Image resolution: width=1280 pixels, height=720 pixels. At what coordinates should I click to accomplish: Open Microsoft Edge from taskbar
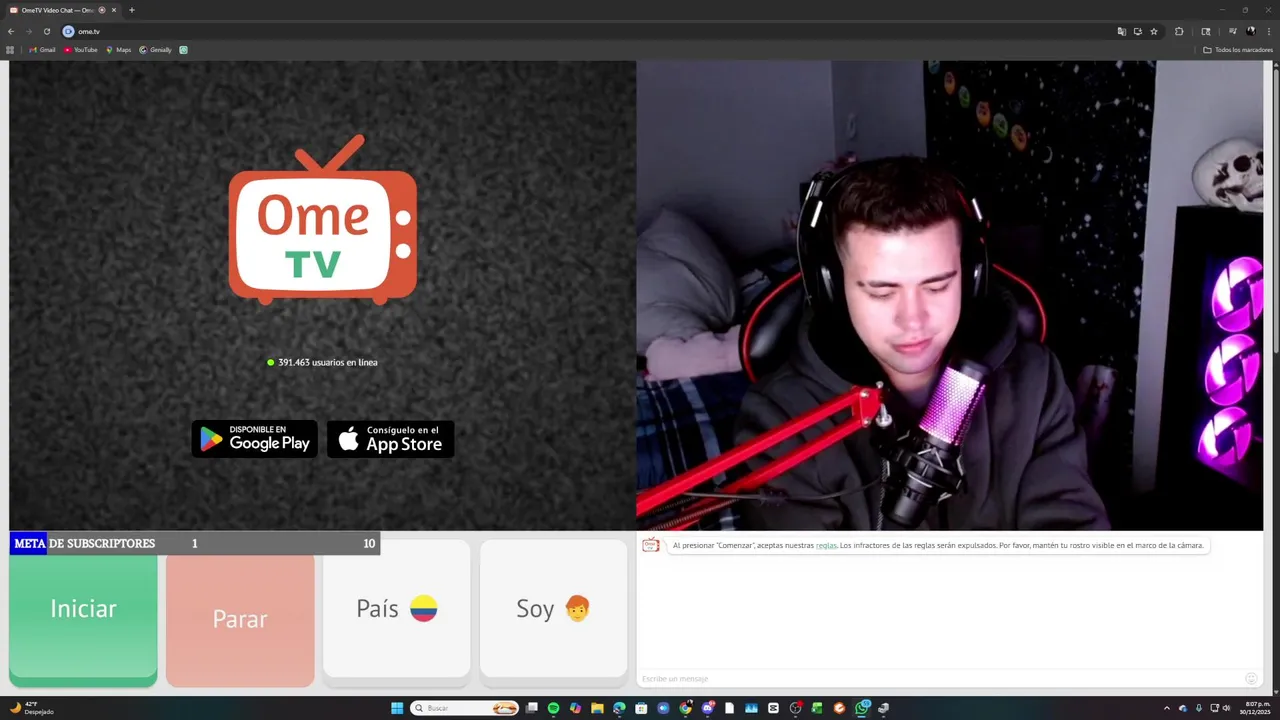tap(619, 708)
